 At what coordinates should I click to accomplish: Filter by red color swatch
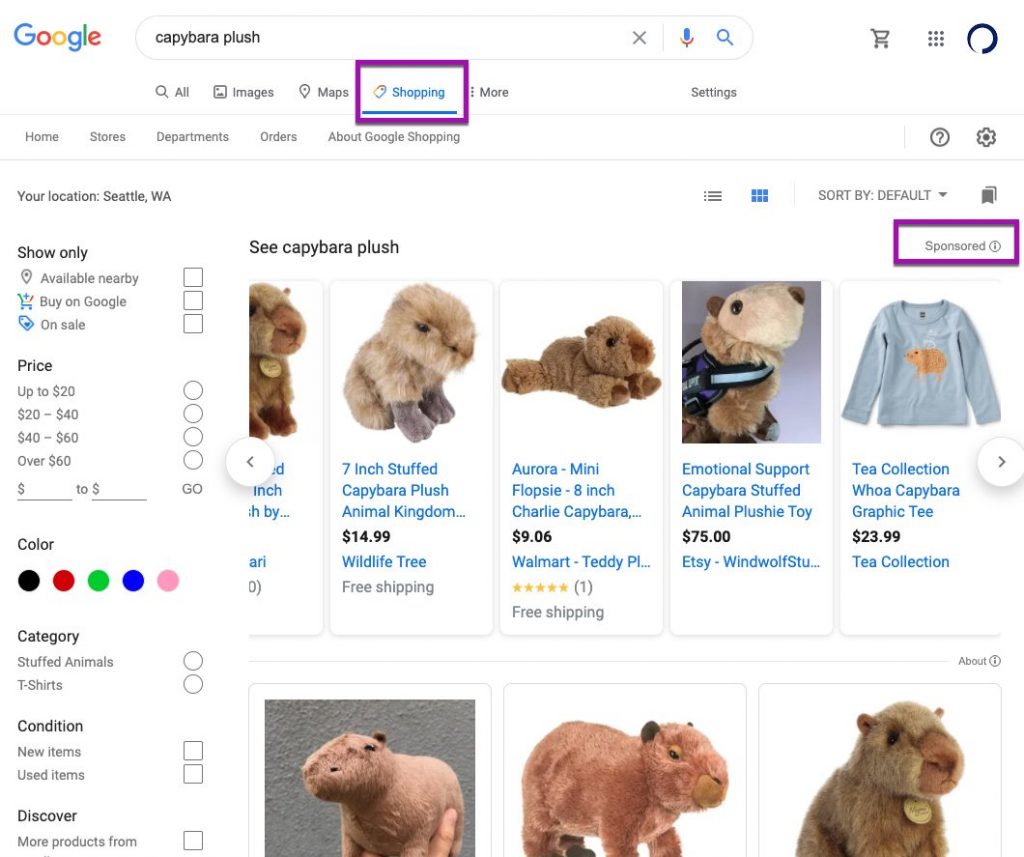click(63, 580)
